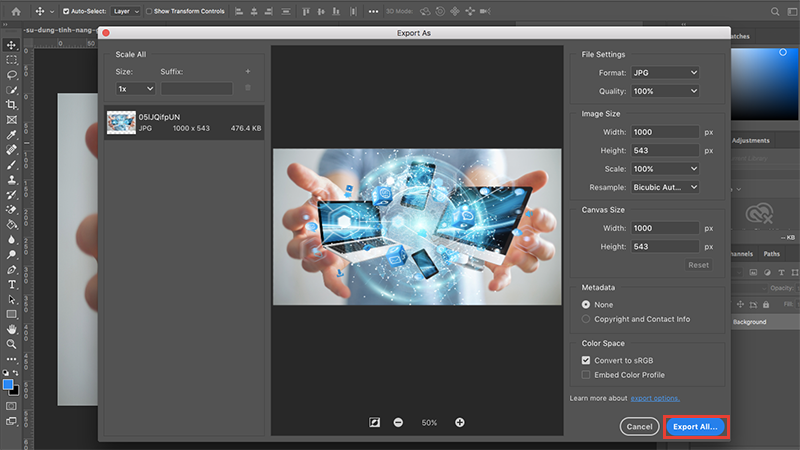Select the Eraser tool
The image size is (800, 450).
(11, 210)
